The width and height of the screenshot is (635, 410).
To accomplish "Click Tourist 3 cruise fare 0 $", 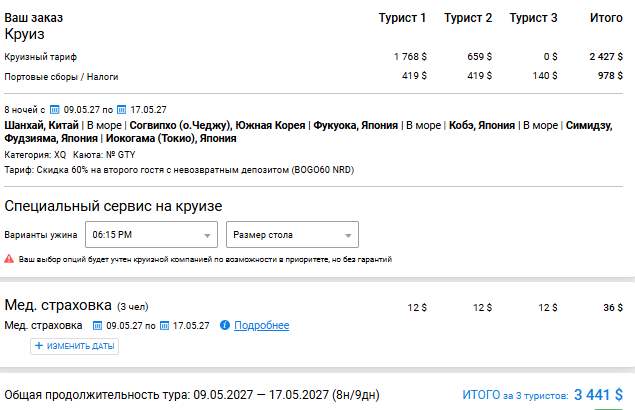I will (x=550, y=57).
